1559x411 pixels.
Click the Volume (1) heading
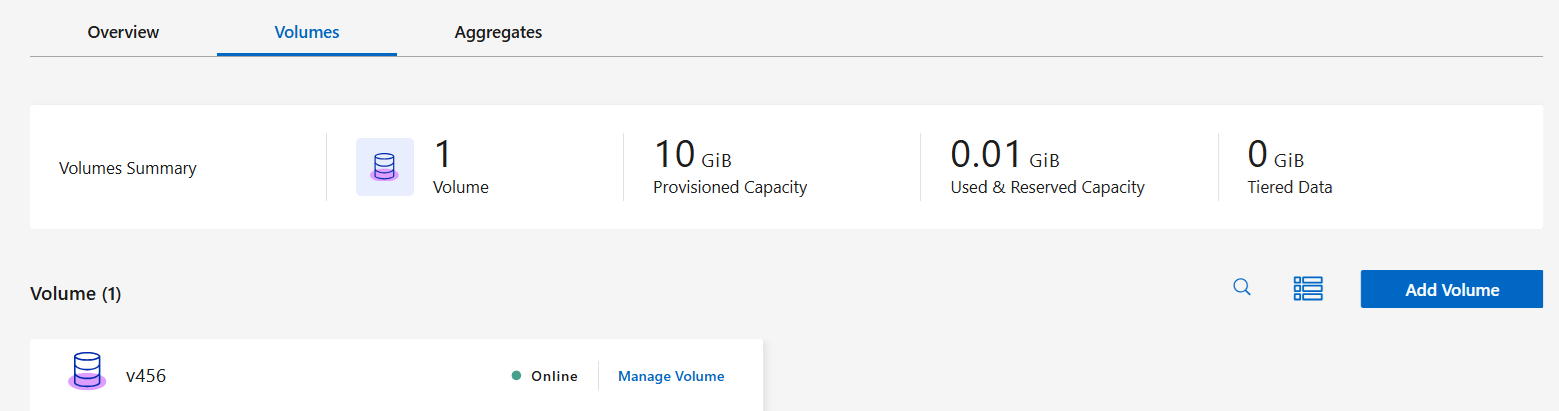(76, 294)
